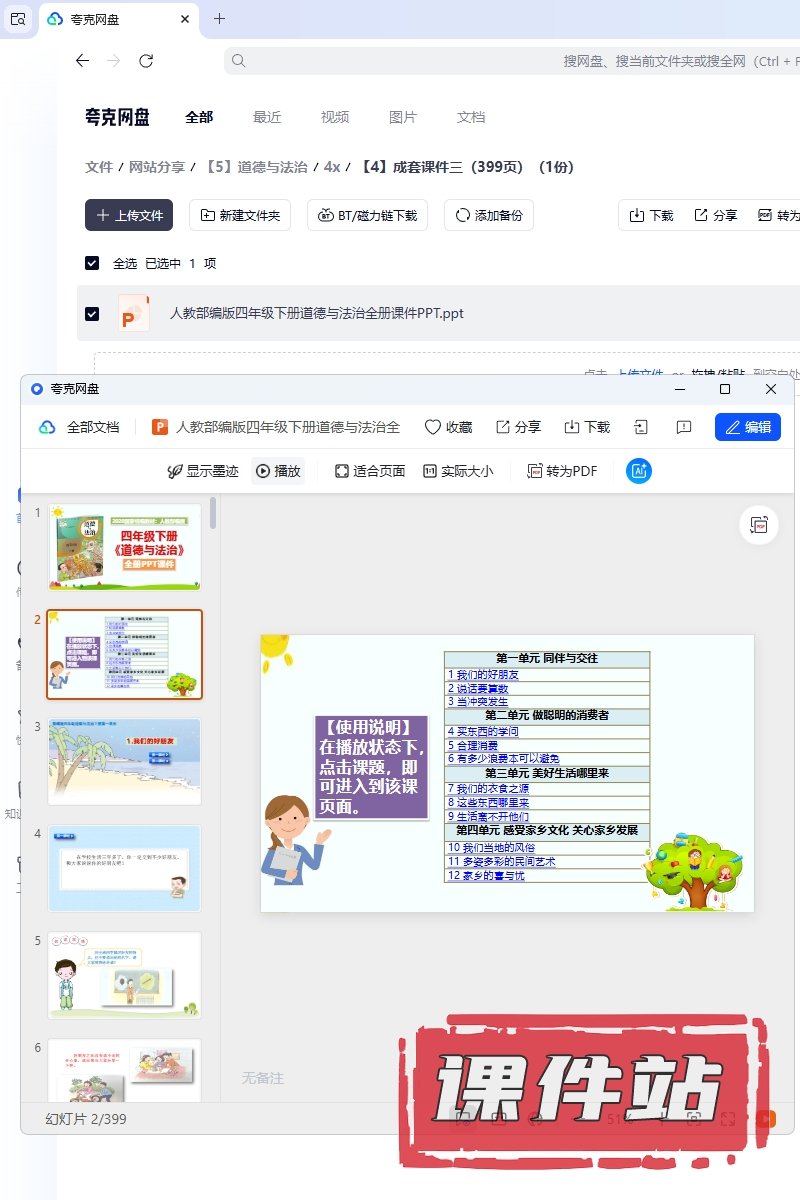
Task: Uncheck the 全选 select-all checkbox
Action: pyautogui.click(x=92, y=263)
